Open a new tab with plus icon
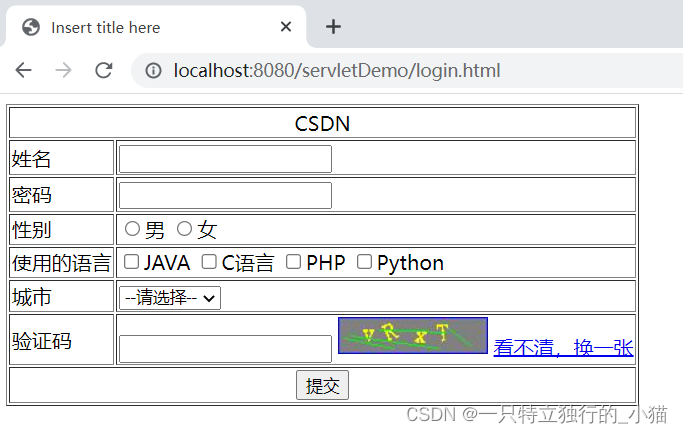Screen dimensions: 683x433 tap(334, 27)
